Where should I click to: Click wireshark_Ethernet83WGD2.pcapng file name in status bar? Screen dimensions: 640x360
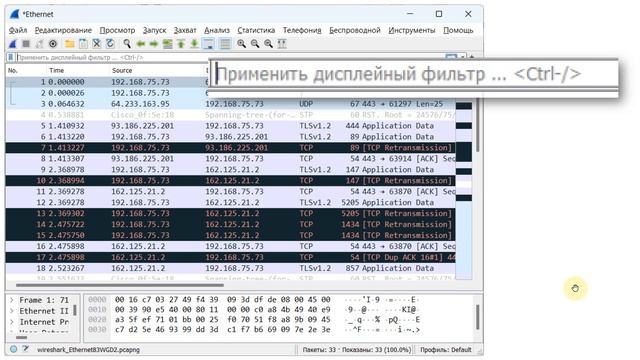pos(88,350)
